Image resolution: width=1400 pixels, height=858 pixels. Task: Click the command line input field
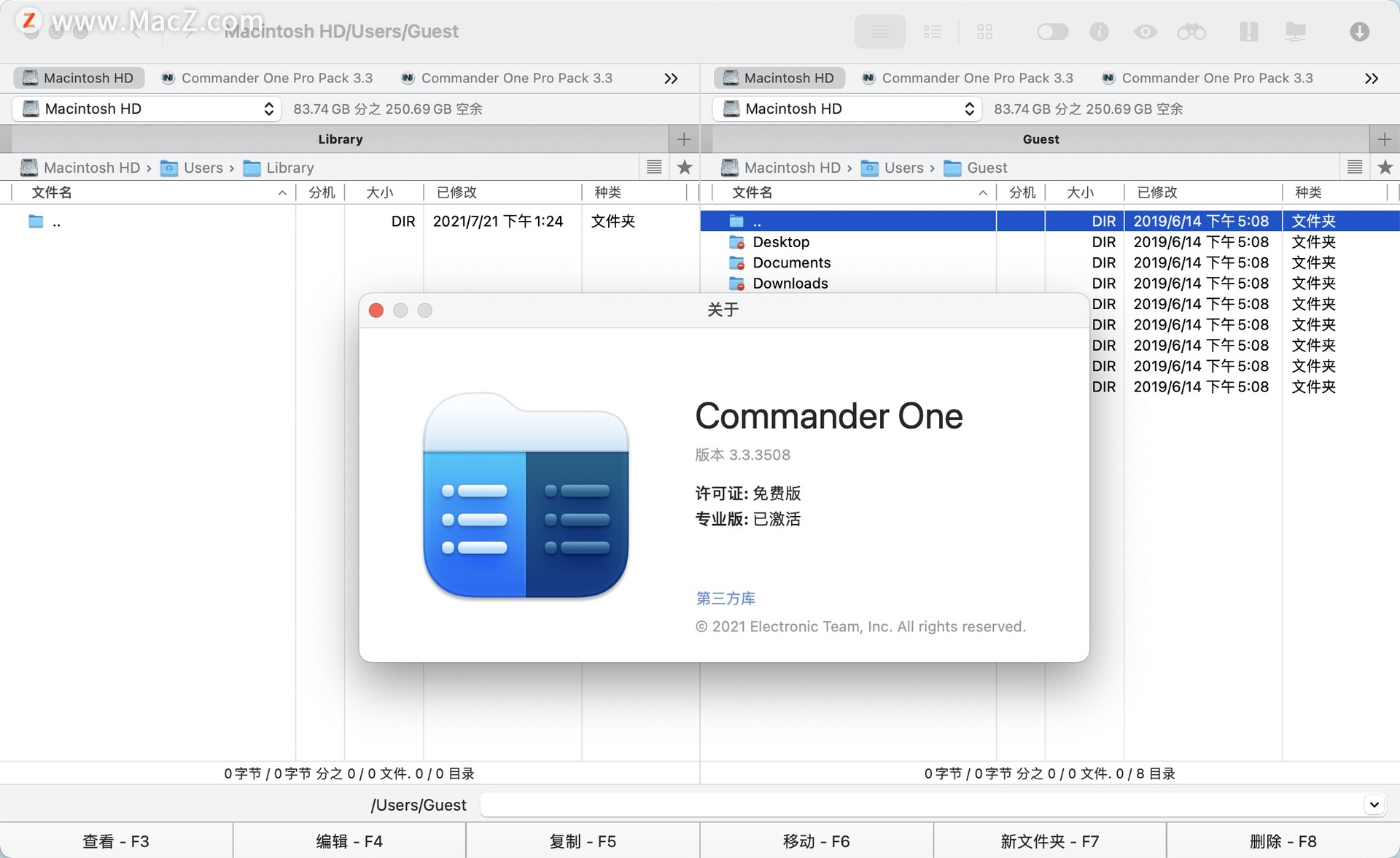[919, 805]
